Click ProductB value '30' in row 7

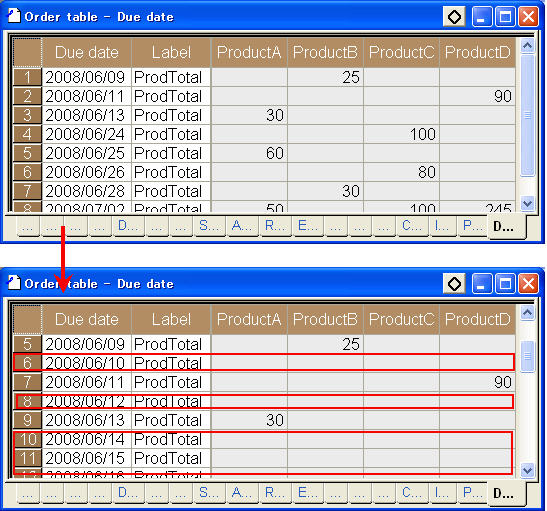pos(325,191)
